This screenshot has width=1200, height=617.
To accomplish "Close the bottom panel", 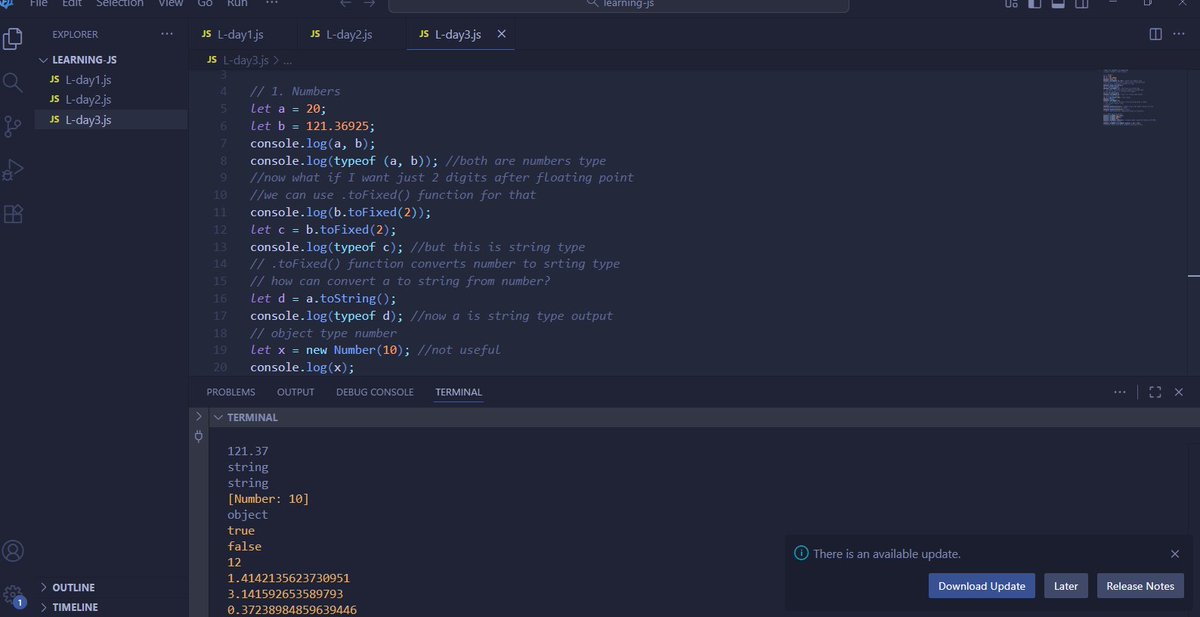I will tap(1179, 392).
